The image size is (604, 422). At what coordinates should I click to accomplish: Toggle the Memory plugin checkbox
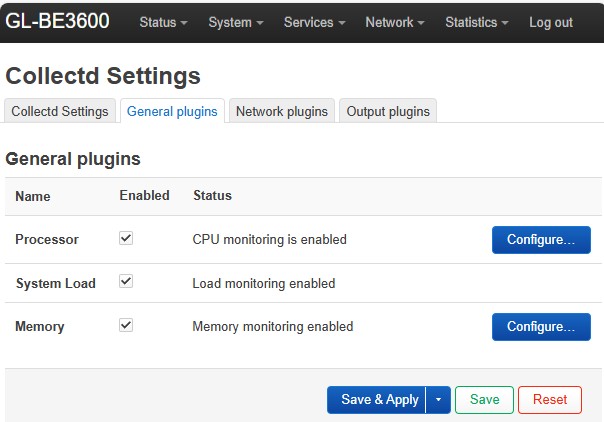click(x=126, y=325)
